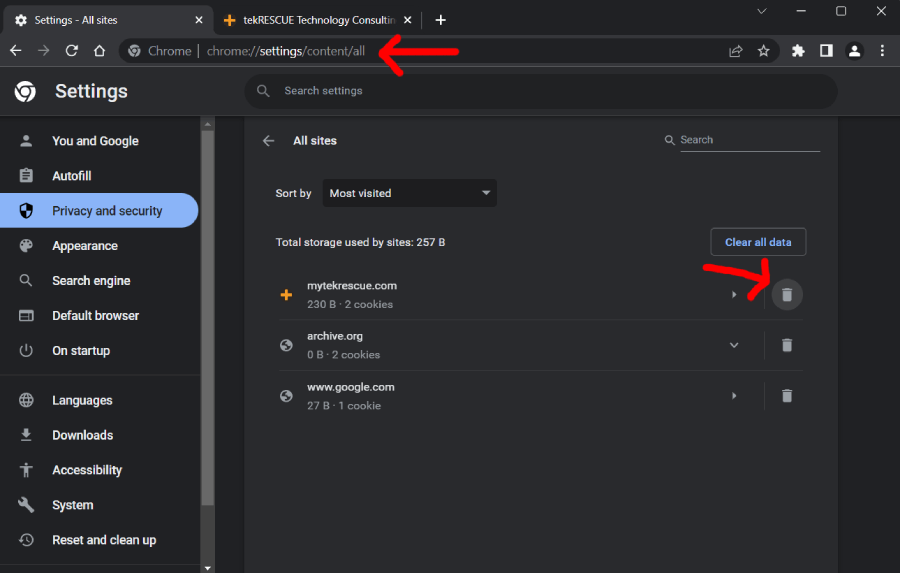Go back from All sites page
This screenshot has height=573, width=900.
268,141
